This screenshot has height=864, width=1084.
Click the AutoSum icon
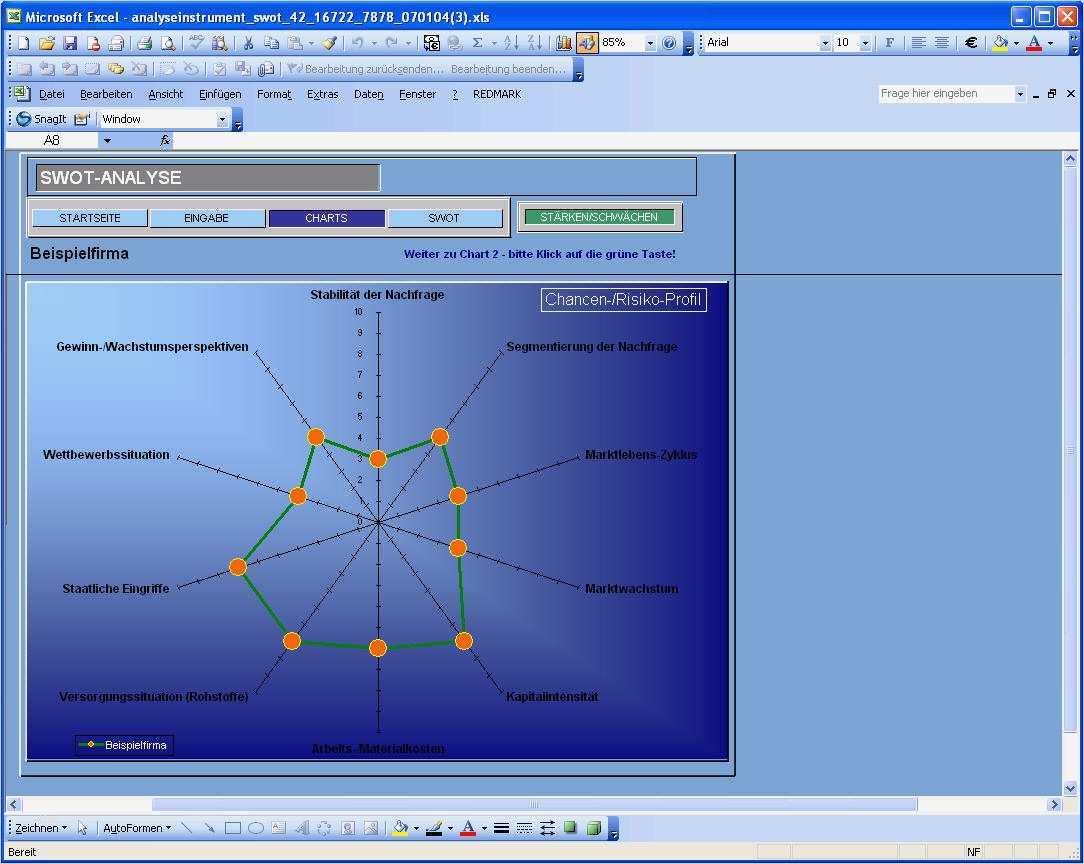477,43
